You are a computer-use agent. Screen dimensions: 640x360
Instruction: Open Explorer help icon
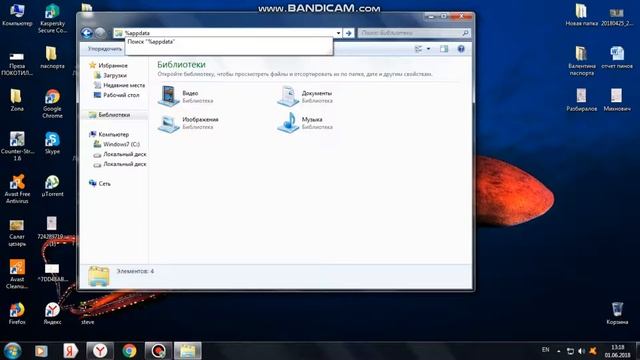point(461,49)
